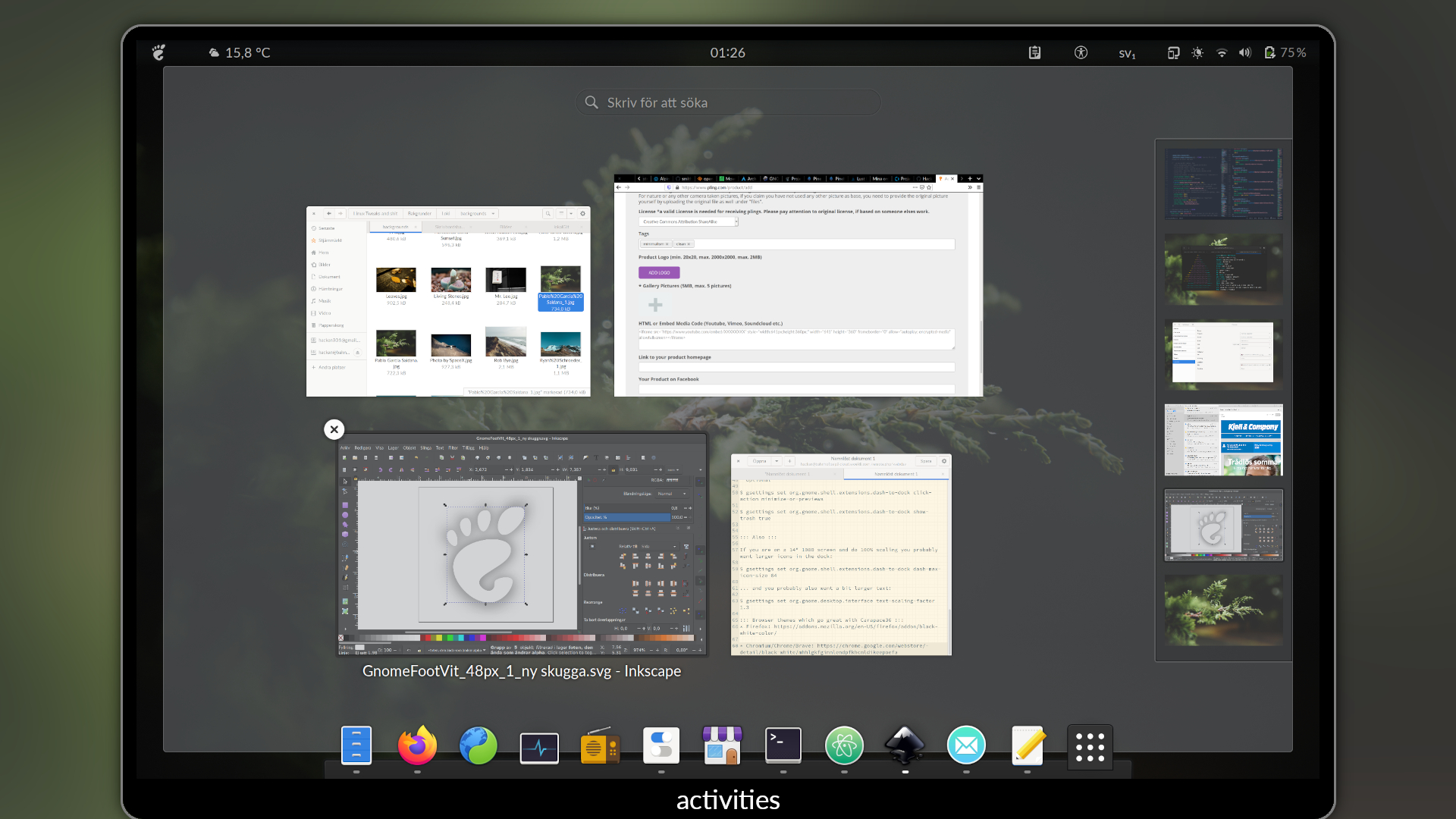Switch to Kjell & Company workspace thumbnail

1224,440
